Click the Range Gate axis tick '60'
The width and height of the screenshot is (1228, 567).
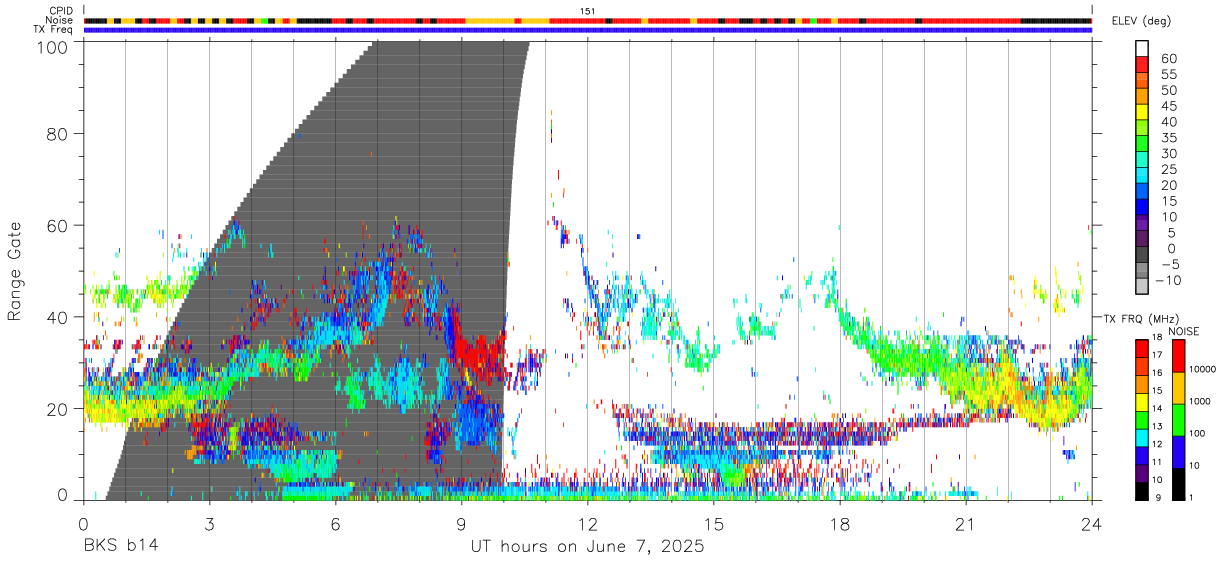(58, 226)
